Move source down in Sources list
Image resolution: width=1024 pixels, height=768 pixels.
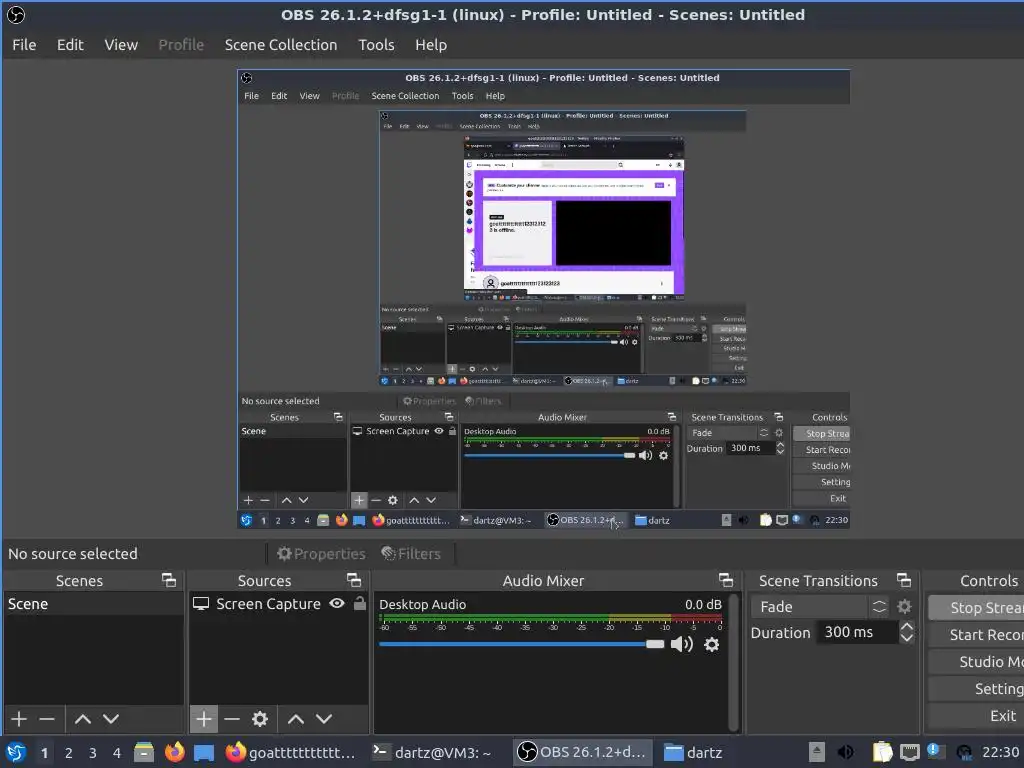[x=324, y=719]
